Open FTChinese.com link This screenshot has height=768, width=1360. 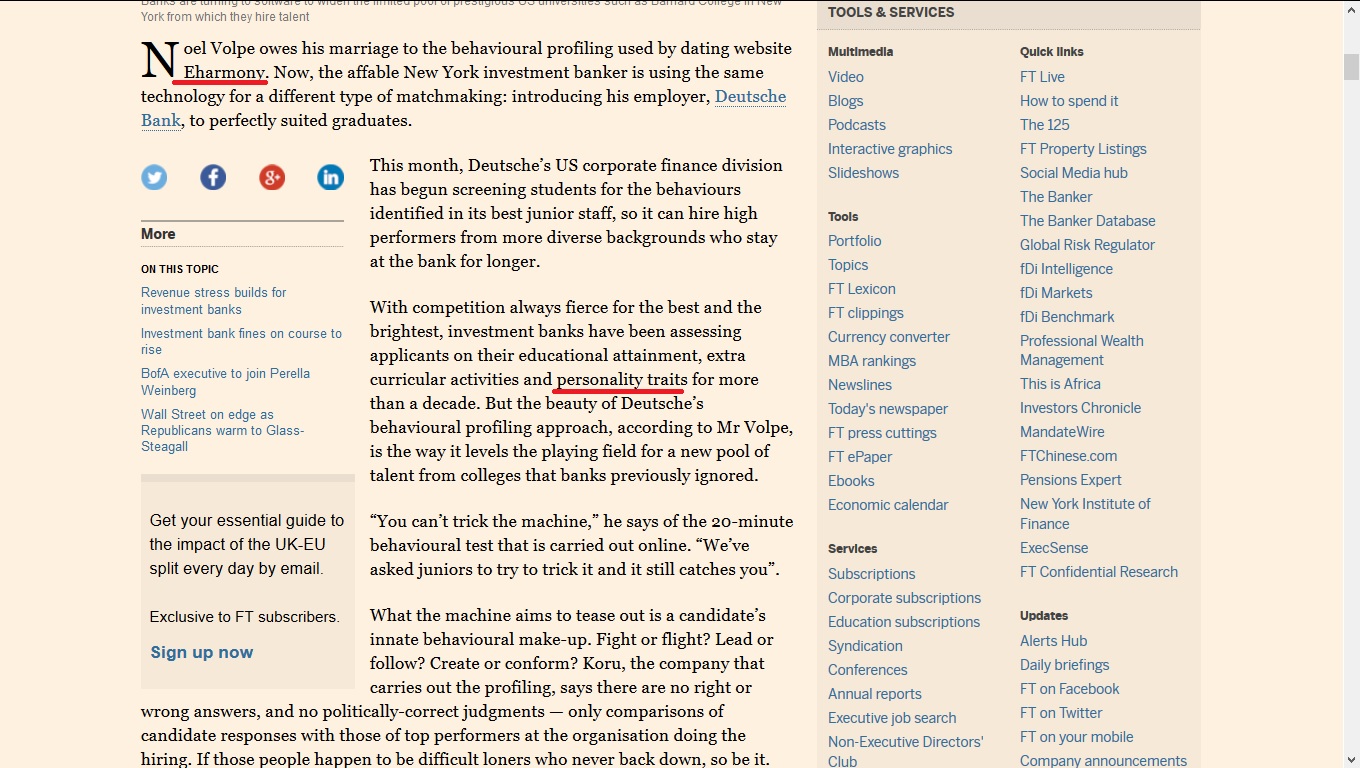(x=1069, y=456)
